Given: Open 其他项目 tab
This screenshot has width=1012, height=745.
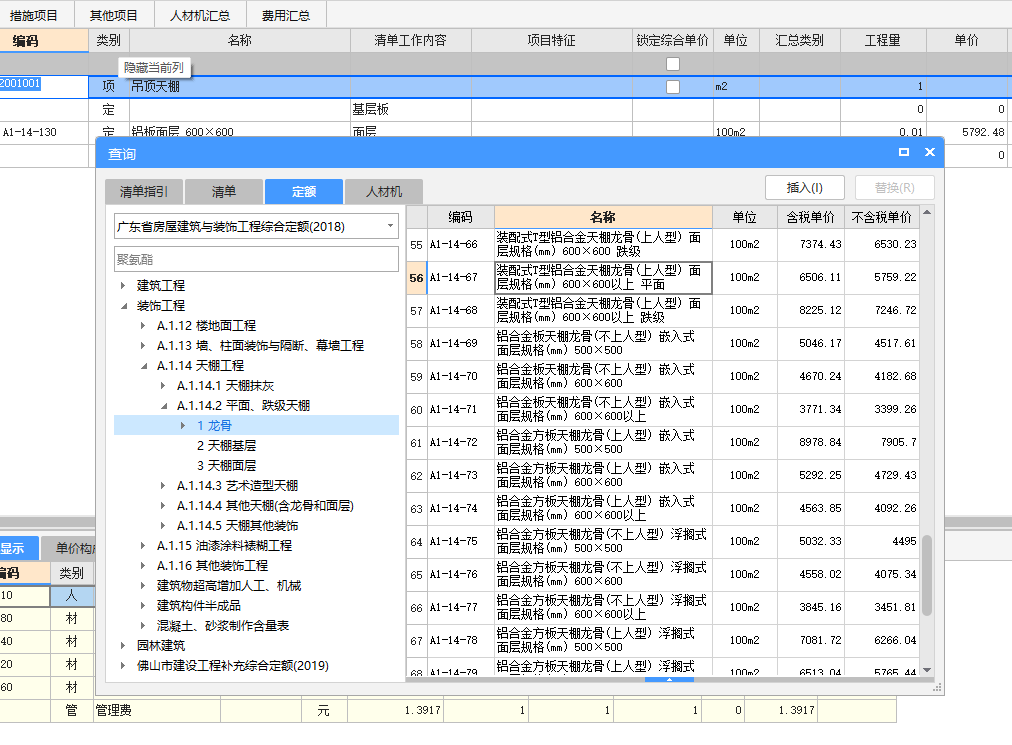Looking at the screenshot, I should [114, 15].
